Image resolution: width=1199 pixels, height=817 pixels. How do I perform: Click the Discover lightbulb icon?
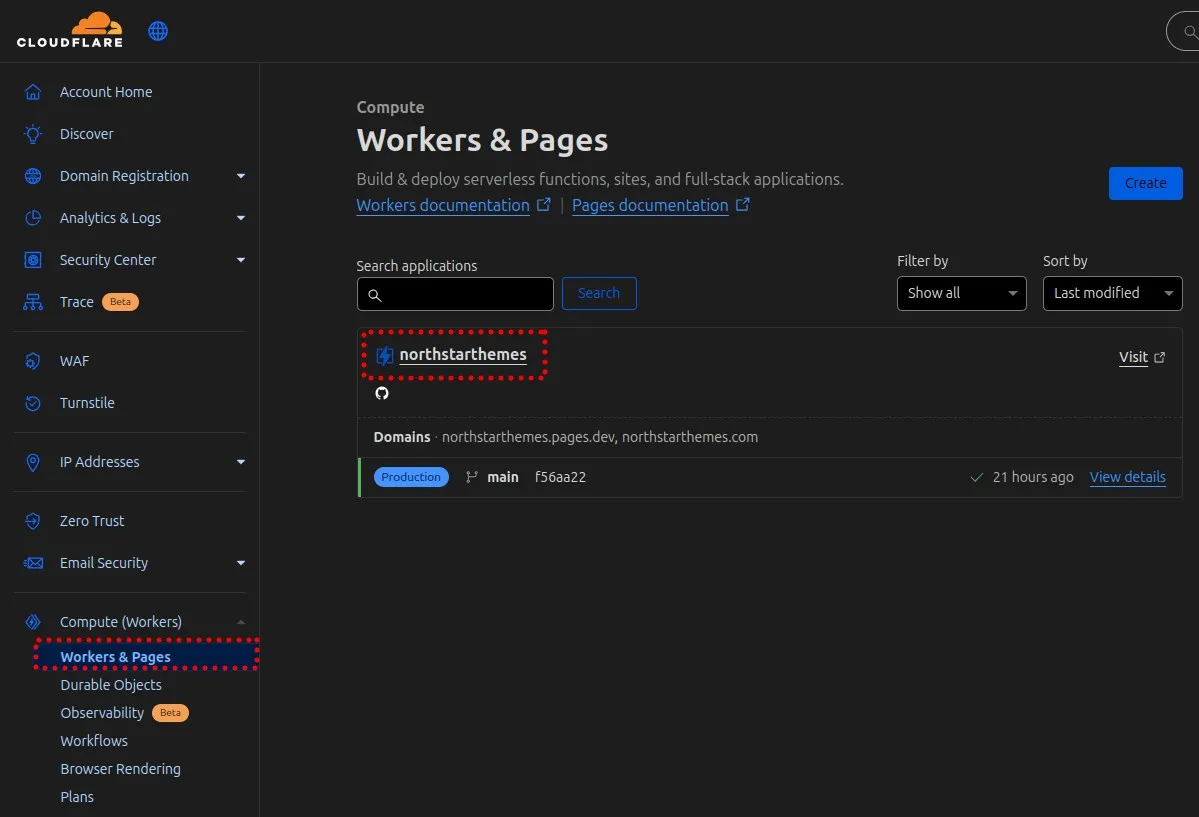click(x=33, y=134)
